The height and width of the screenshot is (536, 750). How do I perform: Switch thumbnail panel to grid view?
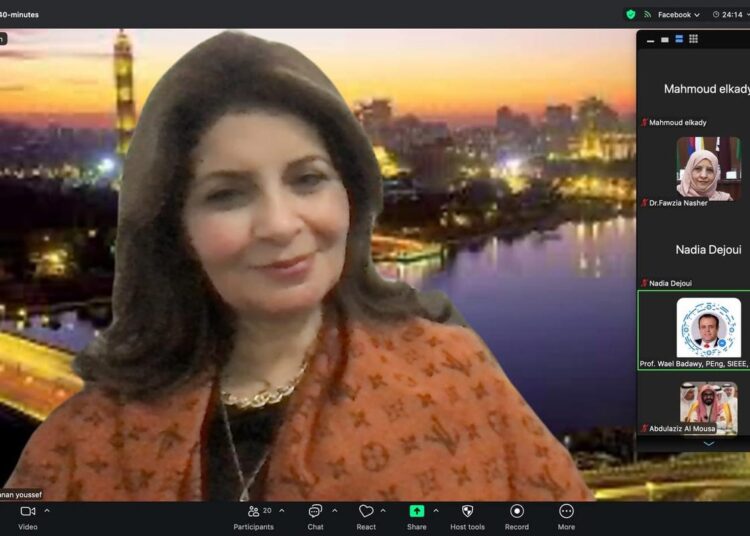(694, 39)
